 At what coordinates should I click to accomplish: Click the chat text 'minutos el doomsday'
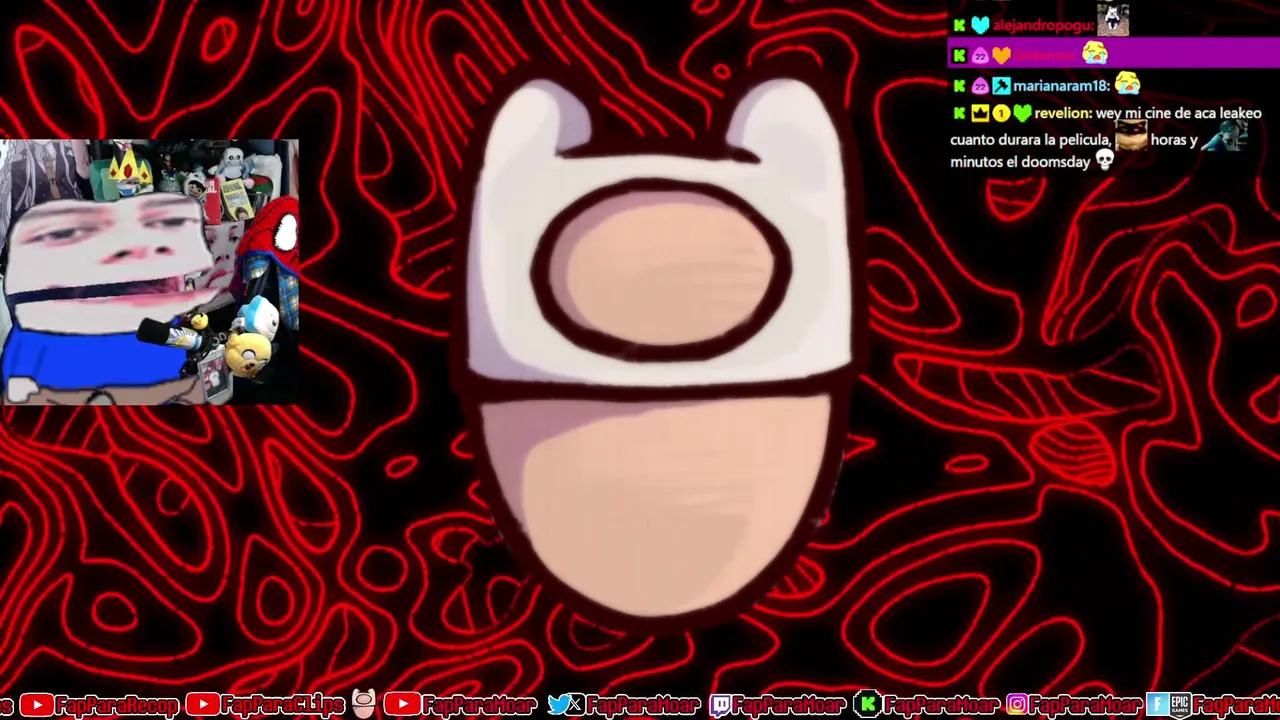(x=1020, y=162)
